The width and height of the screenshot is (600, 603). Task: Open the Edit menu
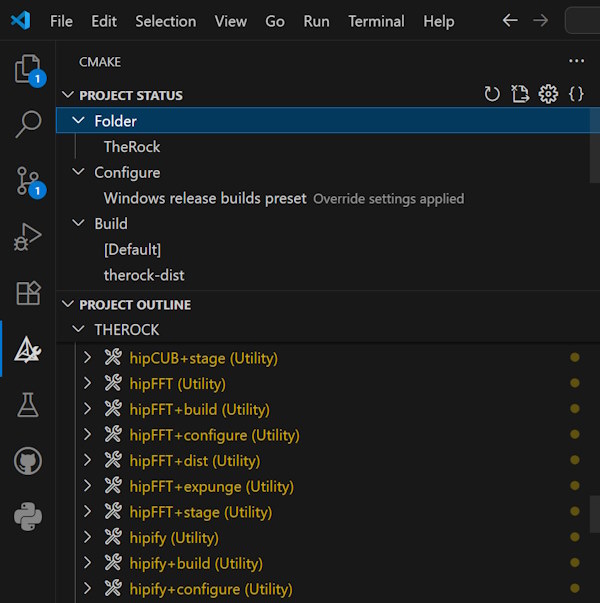[104, 21]
